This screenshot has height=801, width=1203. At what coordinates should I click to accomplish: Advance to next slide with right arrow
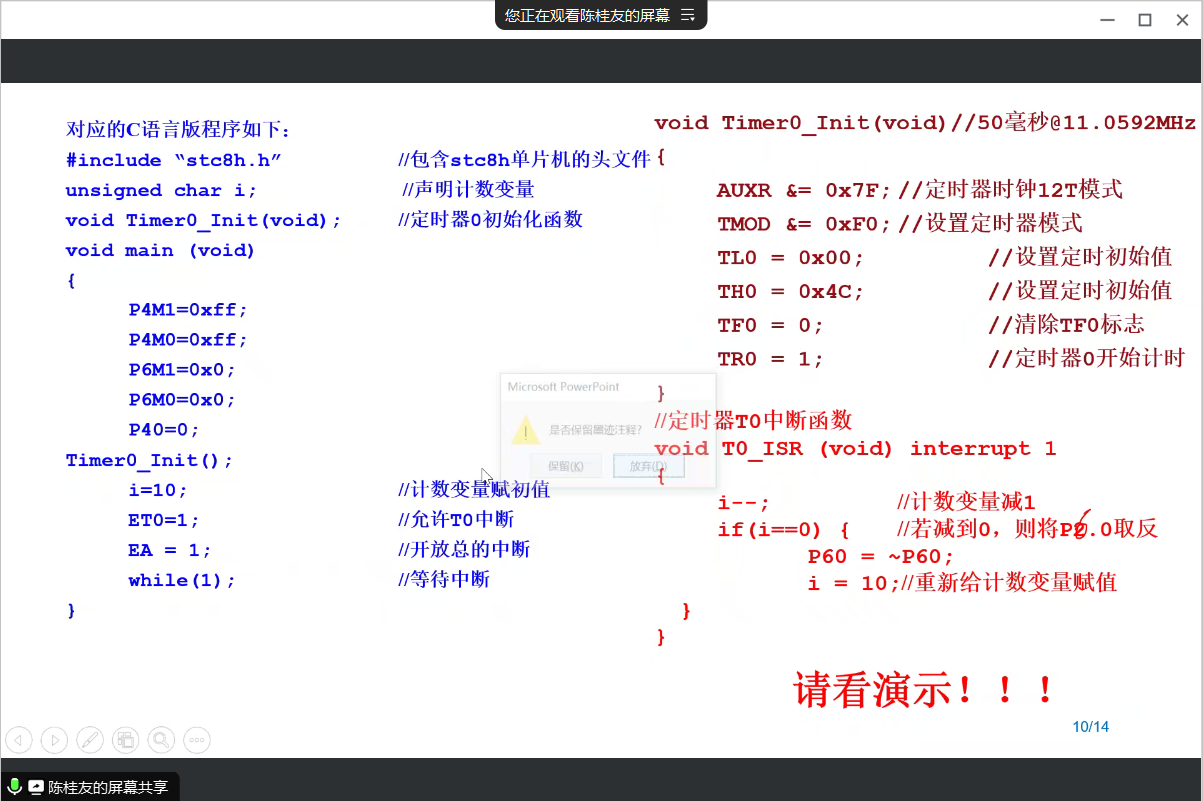[54, 740]
